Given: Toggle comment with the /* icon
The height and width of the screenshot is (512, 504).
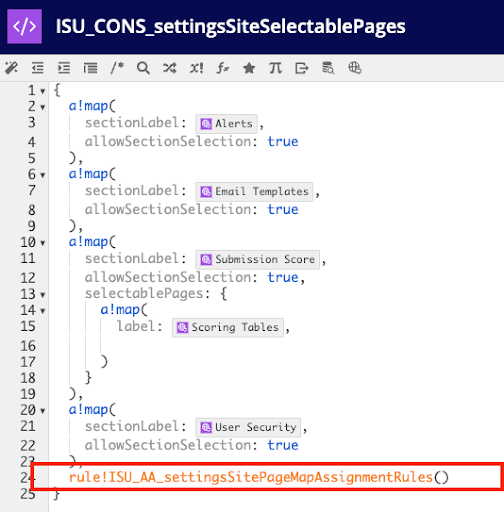Looking at the screenshot, I should (x=117, y=68).
